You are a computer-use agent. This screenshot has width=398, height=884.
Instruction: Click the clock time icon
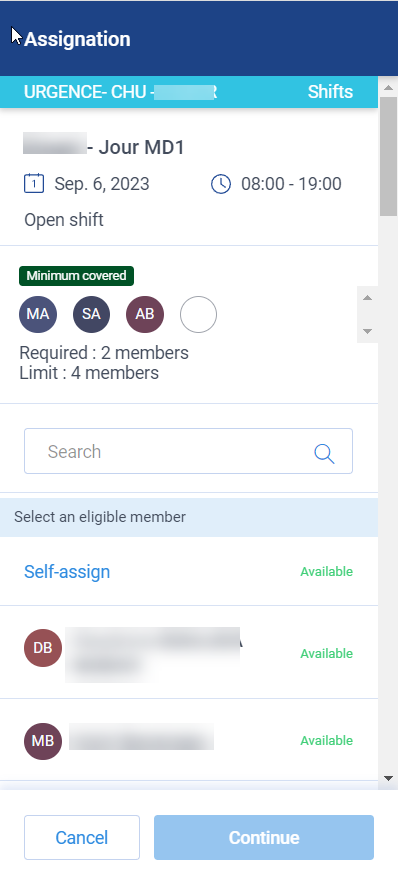(x=221, y=184)
